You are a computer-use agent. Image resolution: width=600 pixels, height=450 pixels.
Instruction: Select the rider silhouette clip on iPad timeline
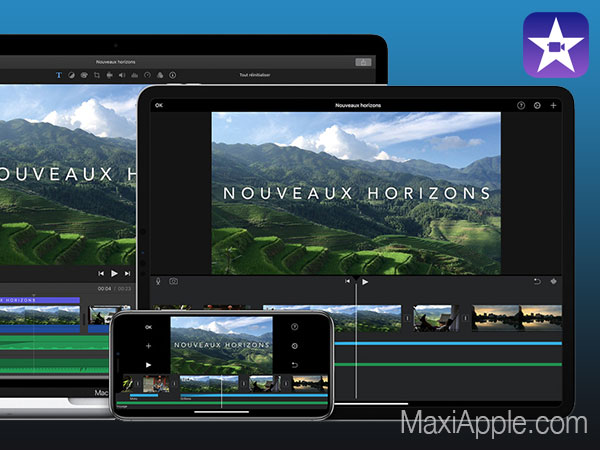point(437,318)
